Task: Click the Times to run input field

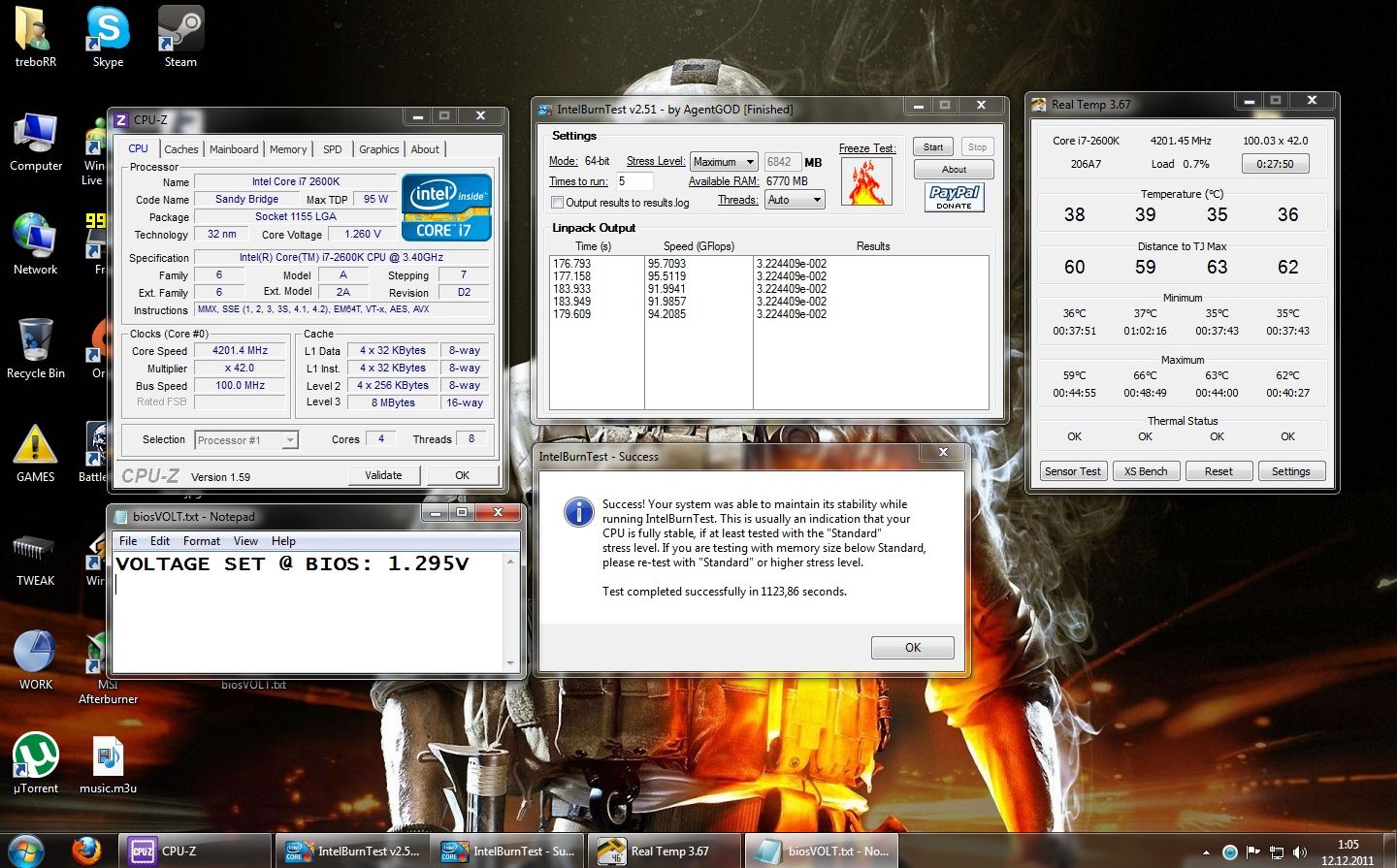Action: [x=634, y=181]
